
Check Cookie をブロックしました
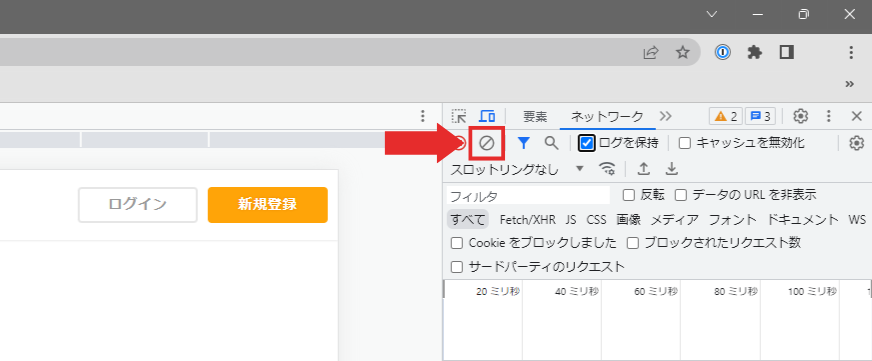point(457,243)
